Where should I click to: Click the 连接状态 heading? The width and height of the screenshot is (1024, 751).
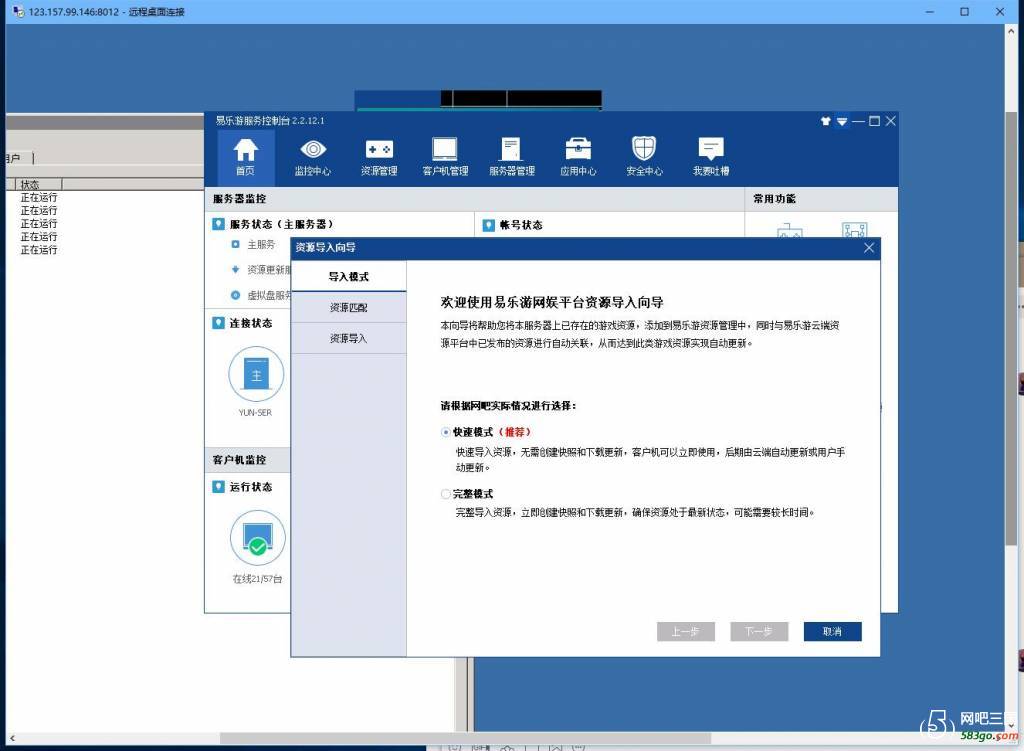(x=251, y=323)
